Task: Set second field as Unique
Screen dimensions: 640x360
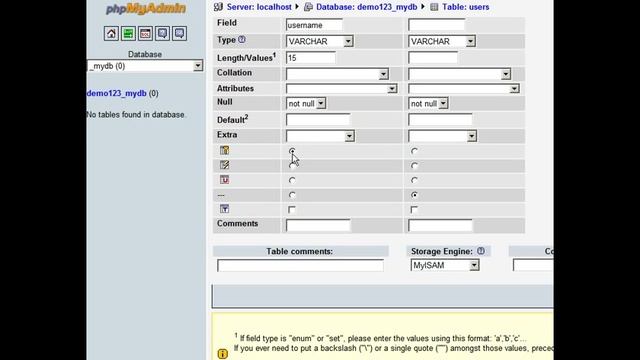Action: pyautogui.click(x=414, y=180)
